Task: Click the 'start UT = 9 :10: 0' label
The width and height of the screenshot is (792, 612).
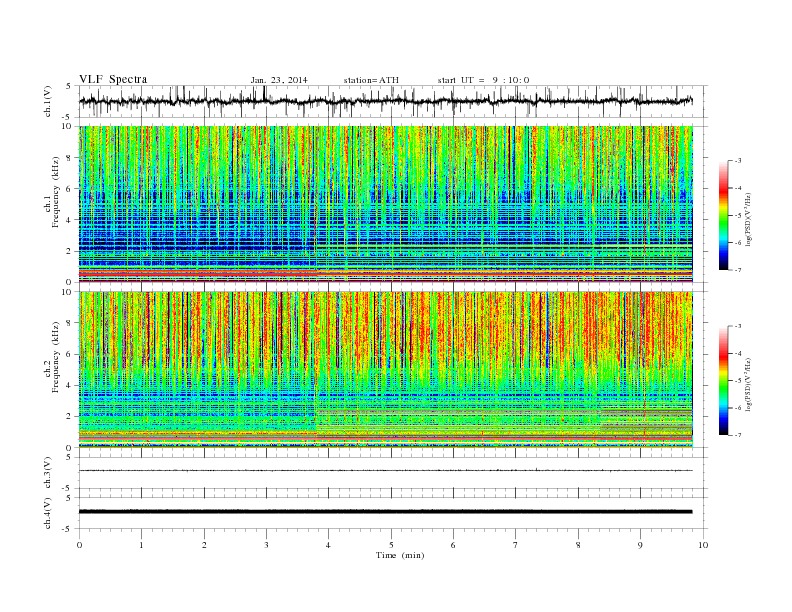Action: coord(483,80)
